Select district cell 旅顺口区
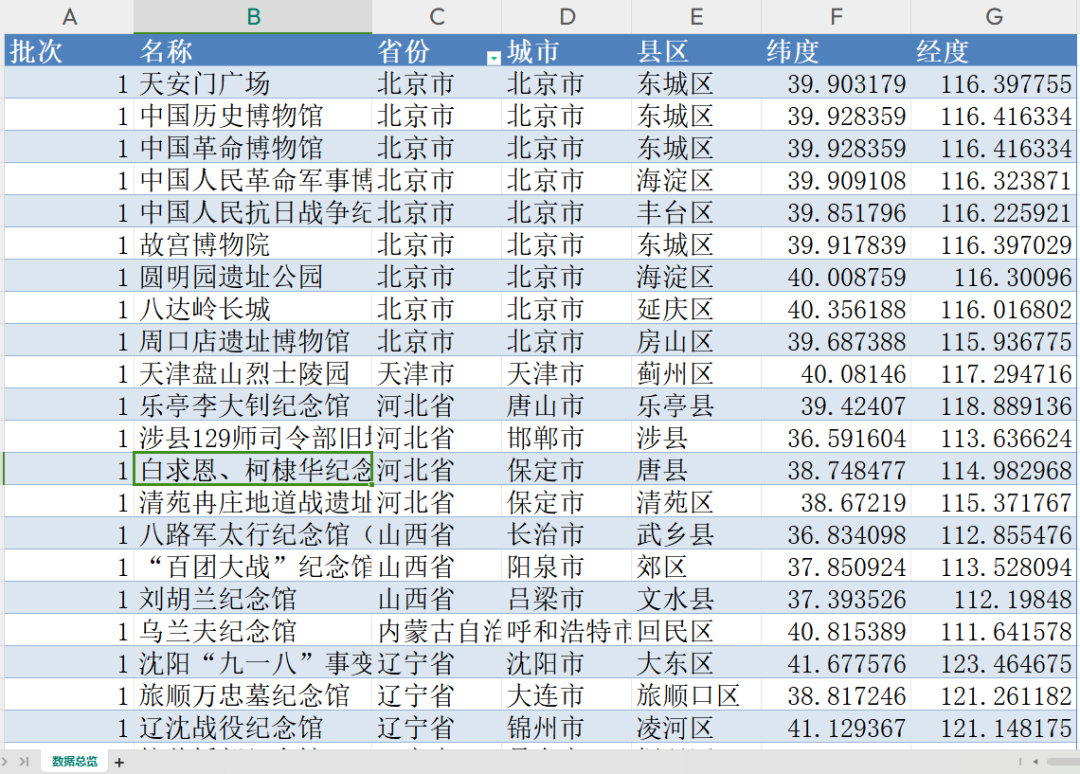 (696, 695)
